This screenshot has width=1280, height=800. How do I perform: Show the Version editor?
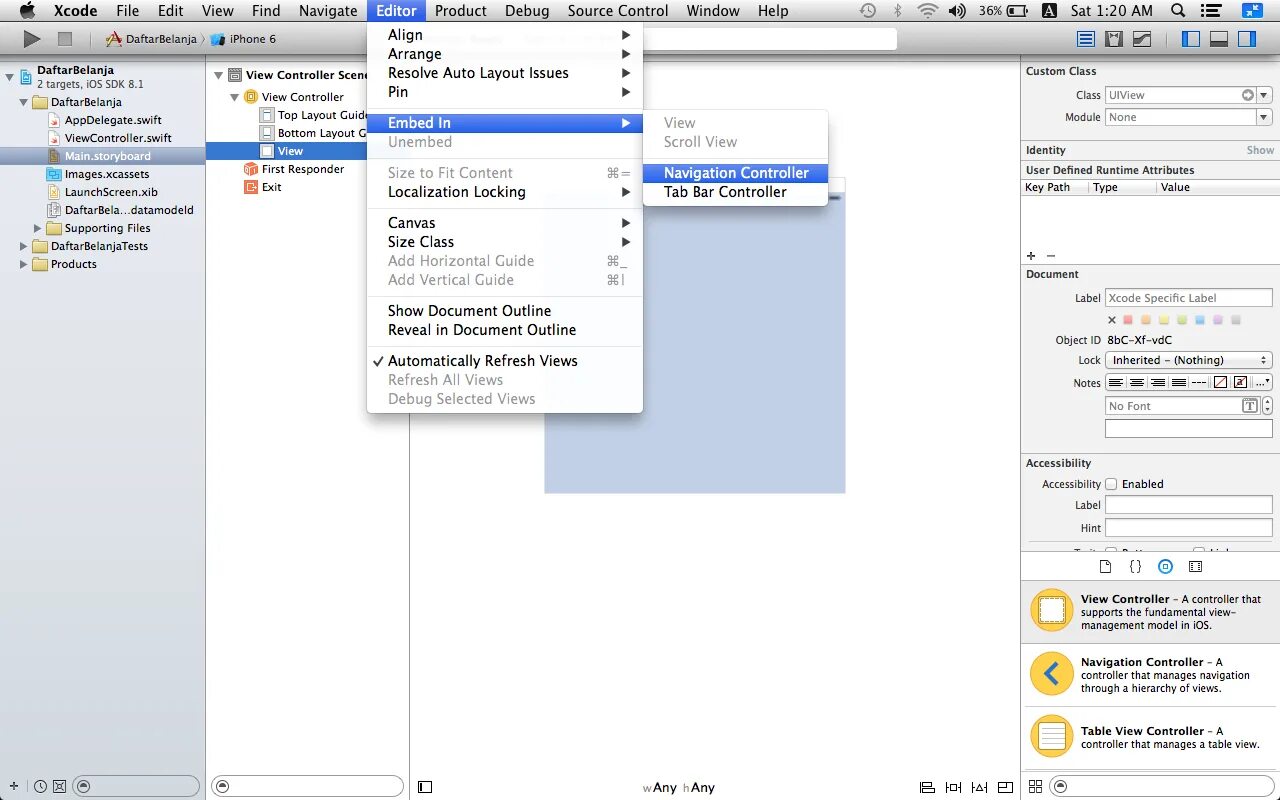click(1142, 39)
